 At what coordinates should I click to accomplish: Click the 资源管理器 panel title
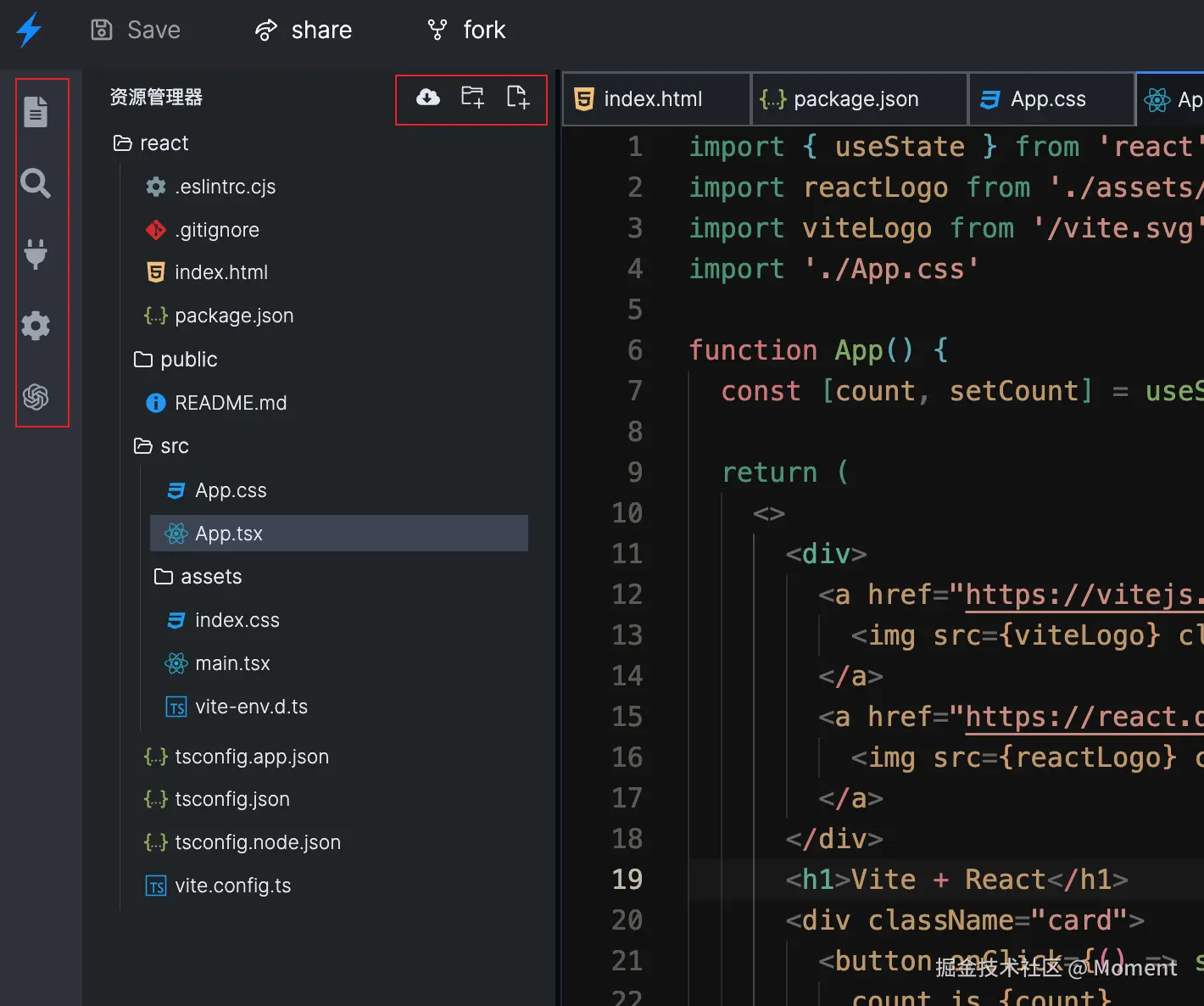click(157, 98)
